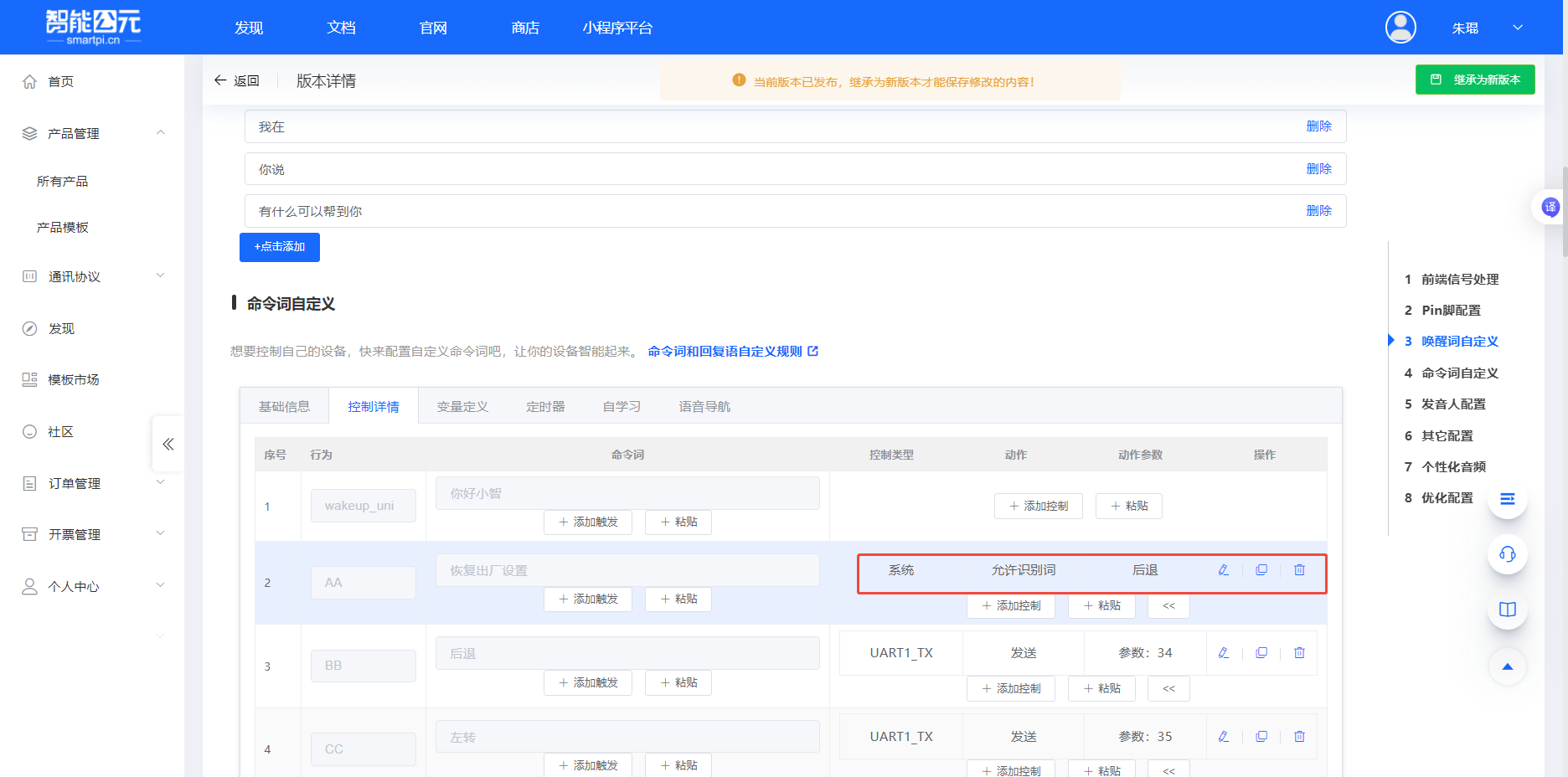Open the documentation book icon

coord(1507,610)
